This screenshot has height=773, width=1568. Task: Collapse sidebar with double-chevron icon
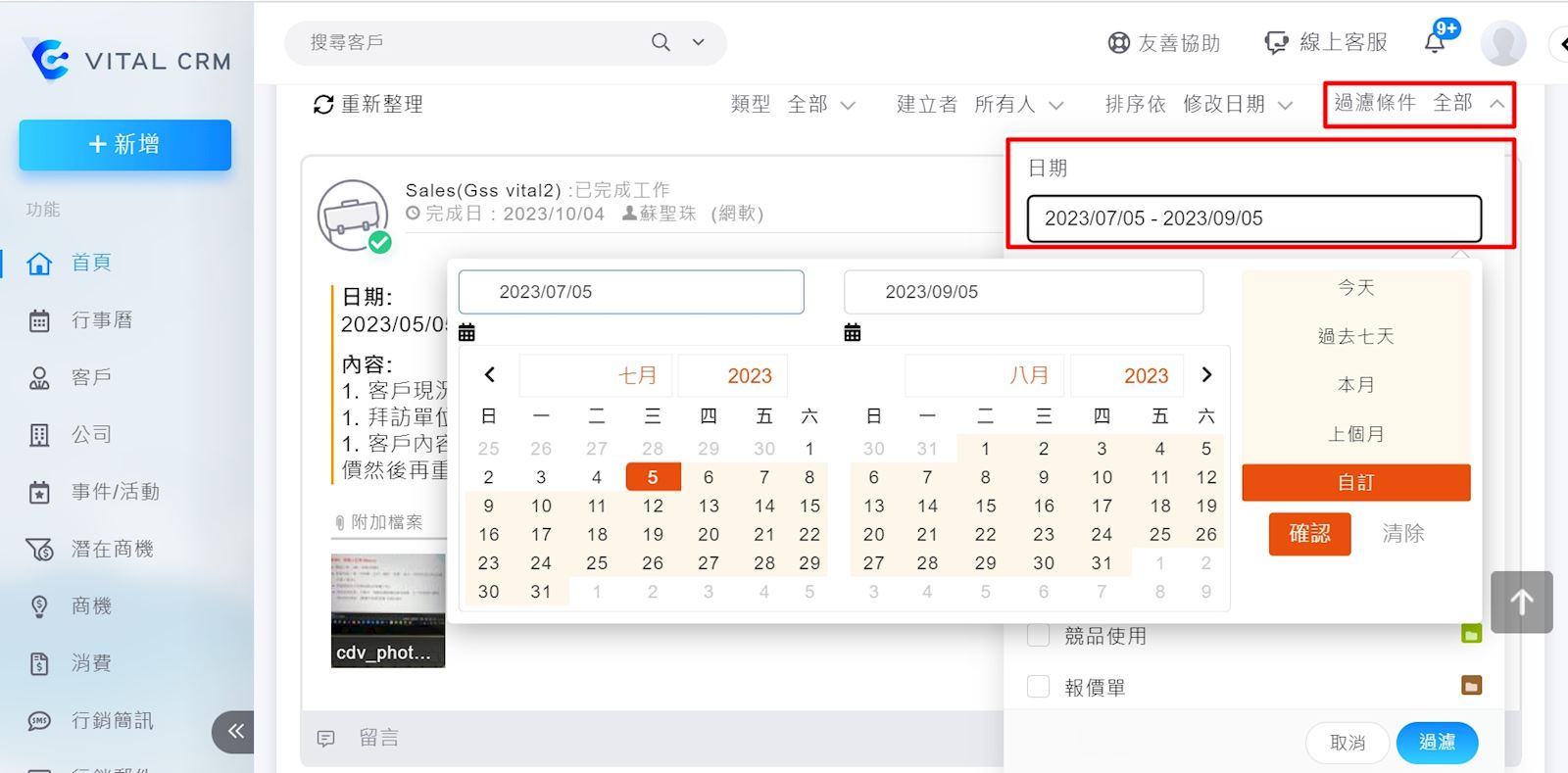235,731
